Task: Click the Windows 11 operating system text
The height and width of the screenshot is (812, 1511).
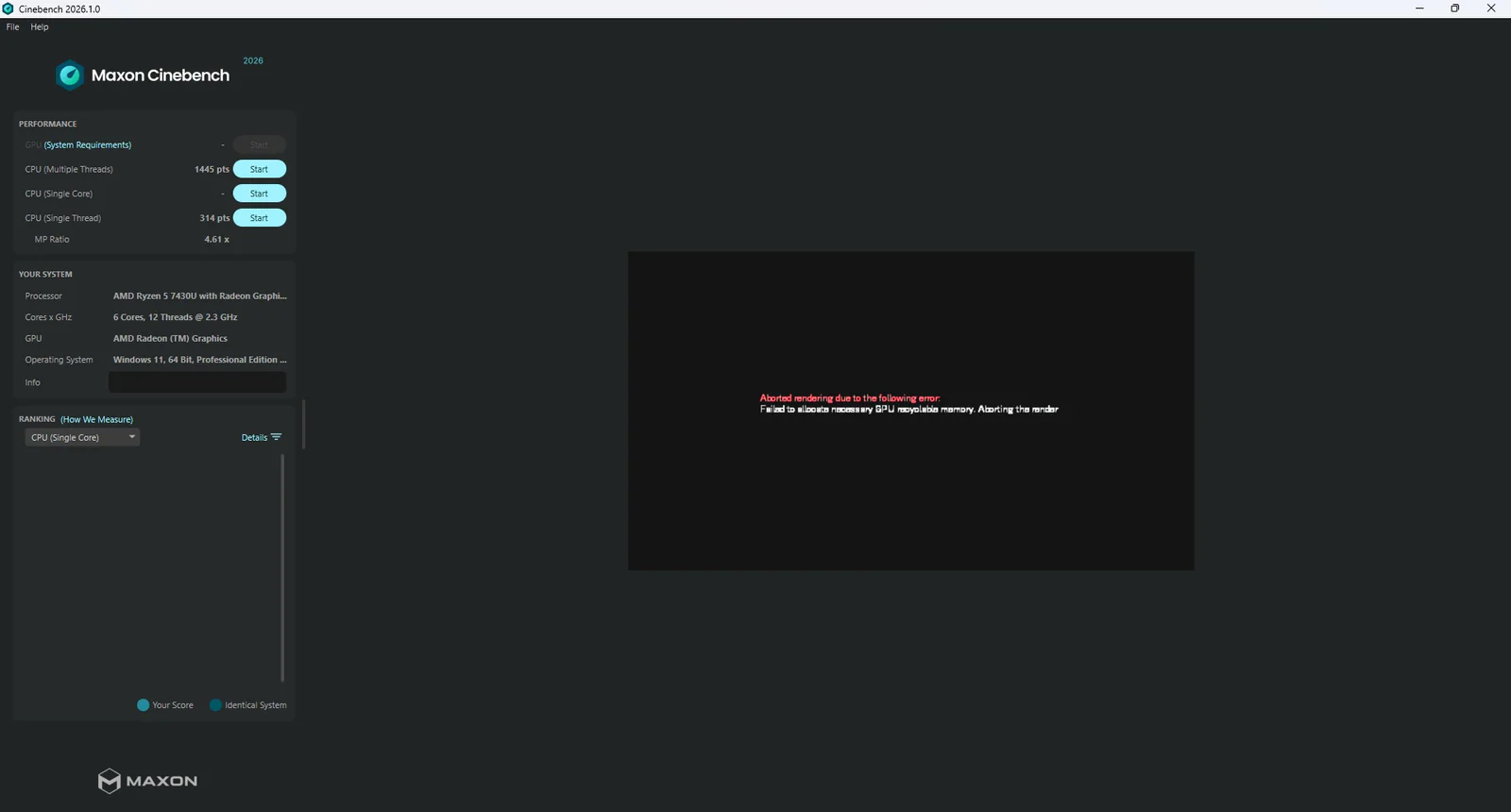Action: [x=199, y=360]
